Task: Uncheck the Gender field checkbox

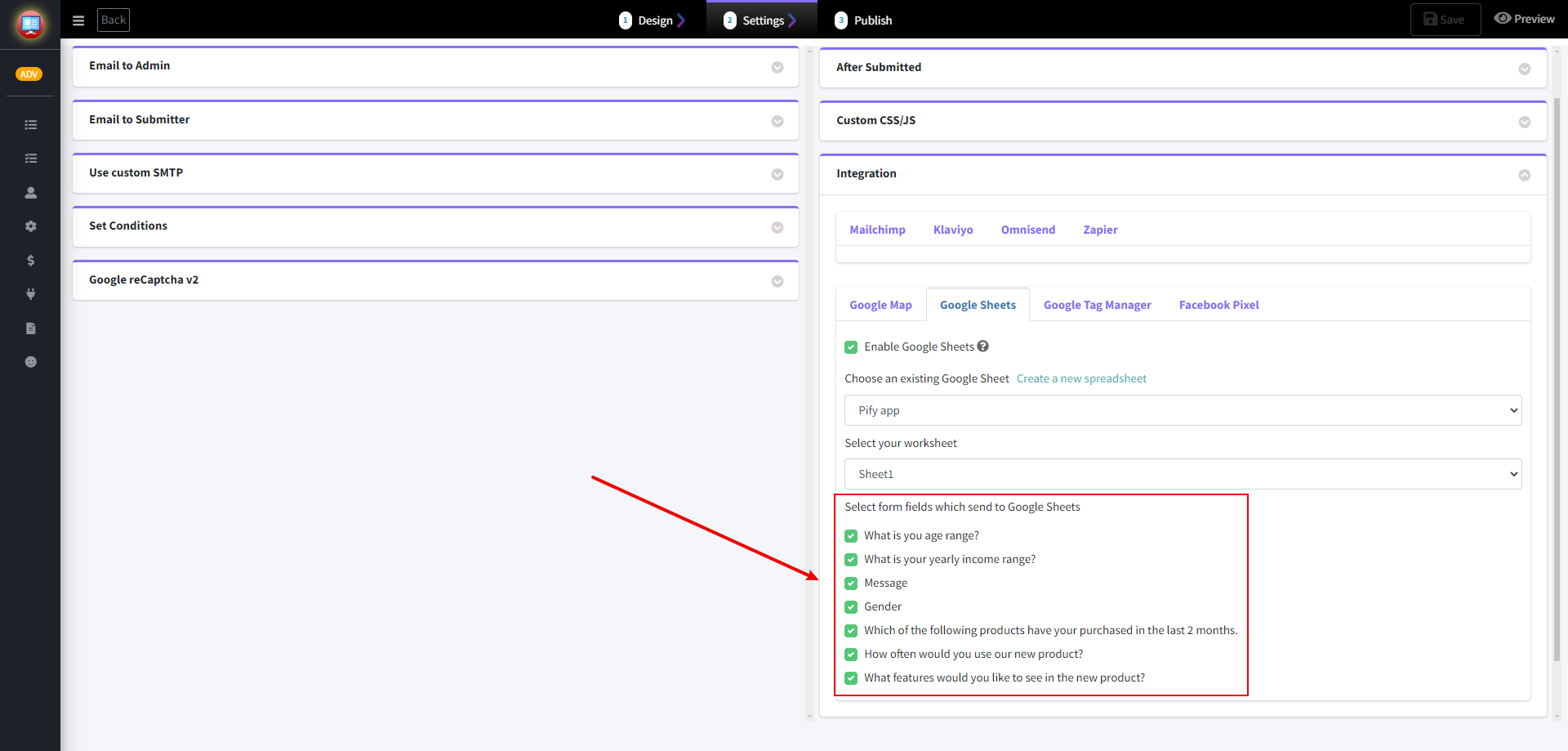Action: tap(851, 607)
